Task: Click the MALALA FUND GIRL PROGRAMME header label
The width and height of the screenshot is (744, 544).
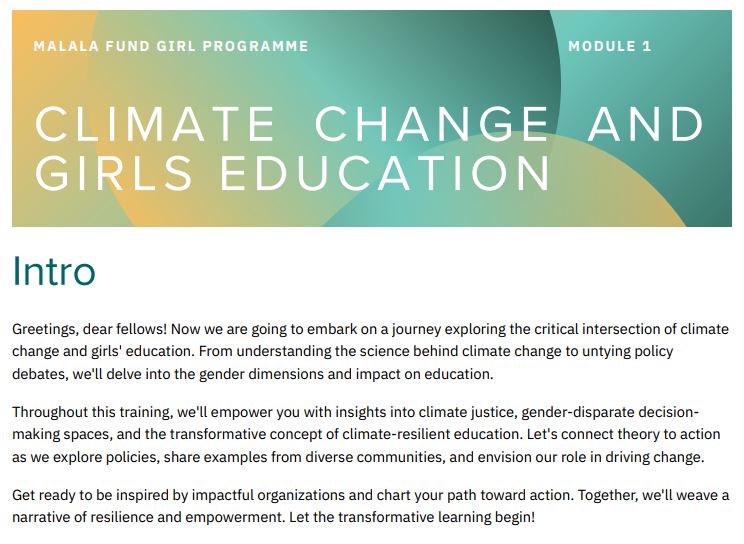Action: click(171, 46)
